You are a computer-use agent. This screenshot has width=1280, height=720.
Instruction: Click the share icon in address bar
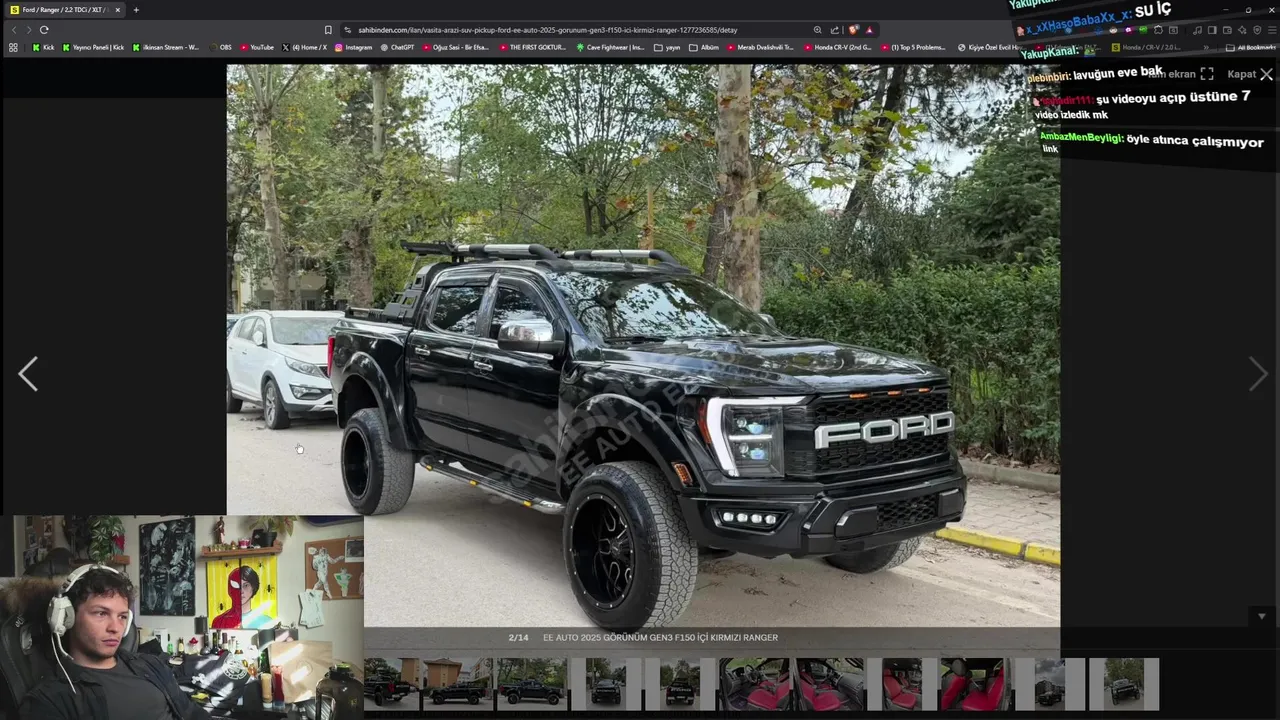click(835, 30)
